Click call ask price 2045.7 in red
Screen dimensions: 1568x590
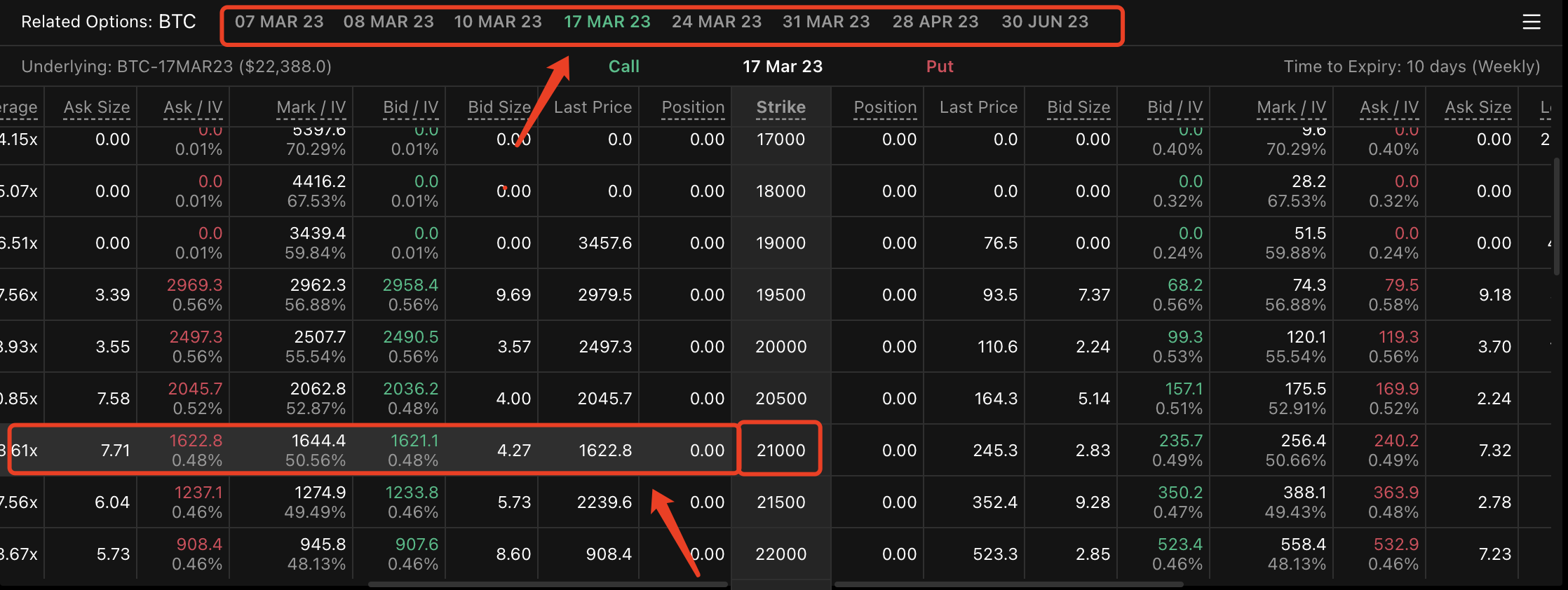point(195,389)
